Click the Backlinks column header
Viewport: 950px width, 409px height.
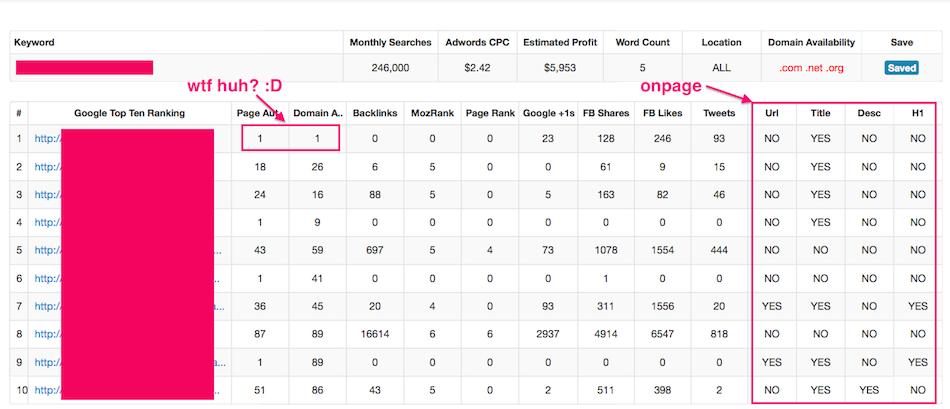[x=375, y=113]
